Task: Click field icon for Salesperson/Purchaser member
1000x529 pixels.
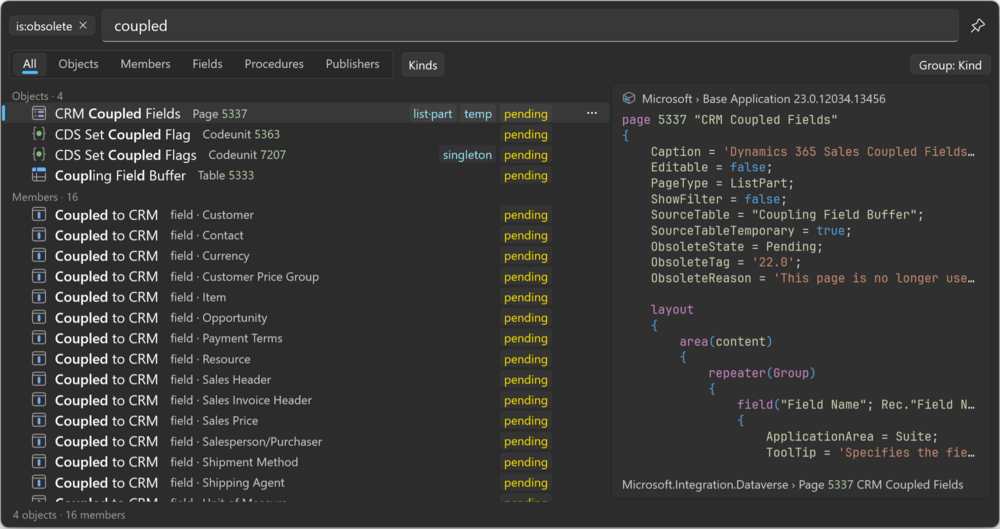Action: click(x=39, y=441)
